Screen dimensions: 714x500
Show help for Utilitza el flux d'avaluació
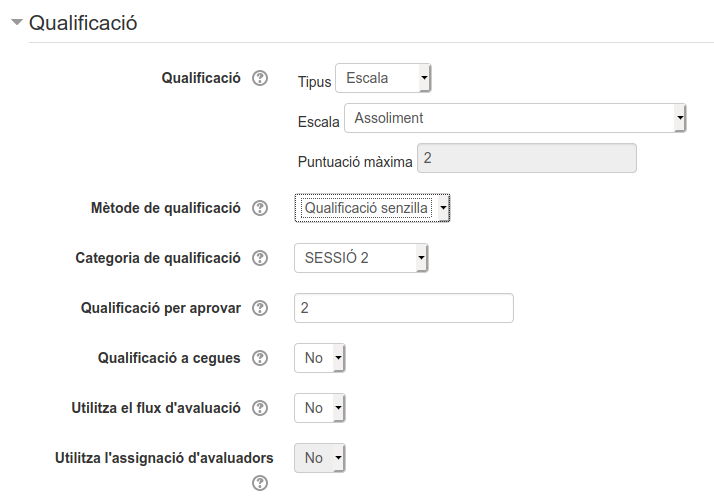260,408
